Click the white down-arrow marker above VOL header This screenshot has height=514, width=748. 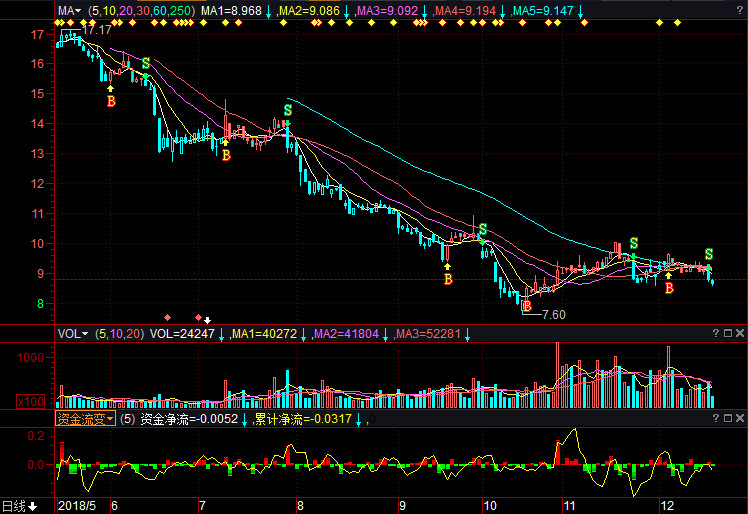(207, 319)
